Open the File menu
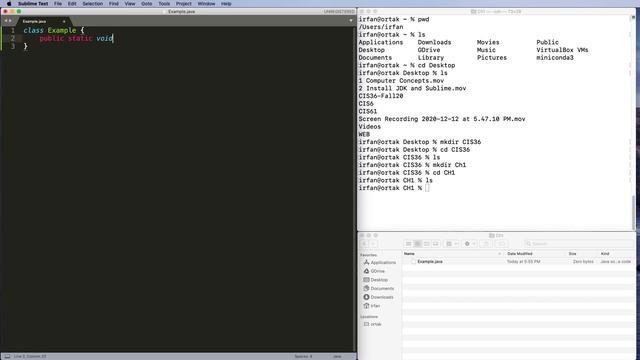640x360 pixels. pyautogui.click(x=58, y=4)
